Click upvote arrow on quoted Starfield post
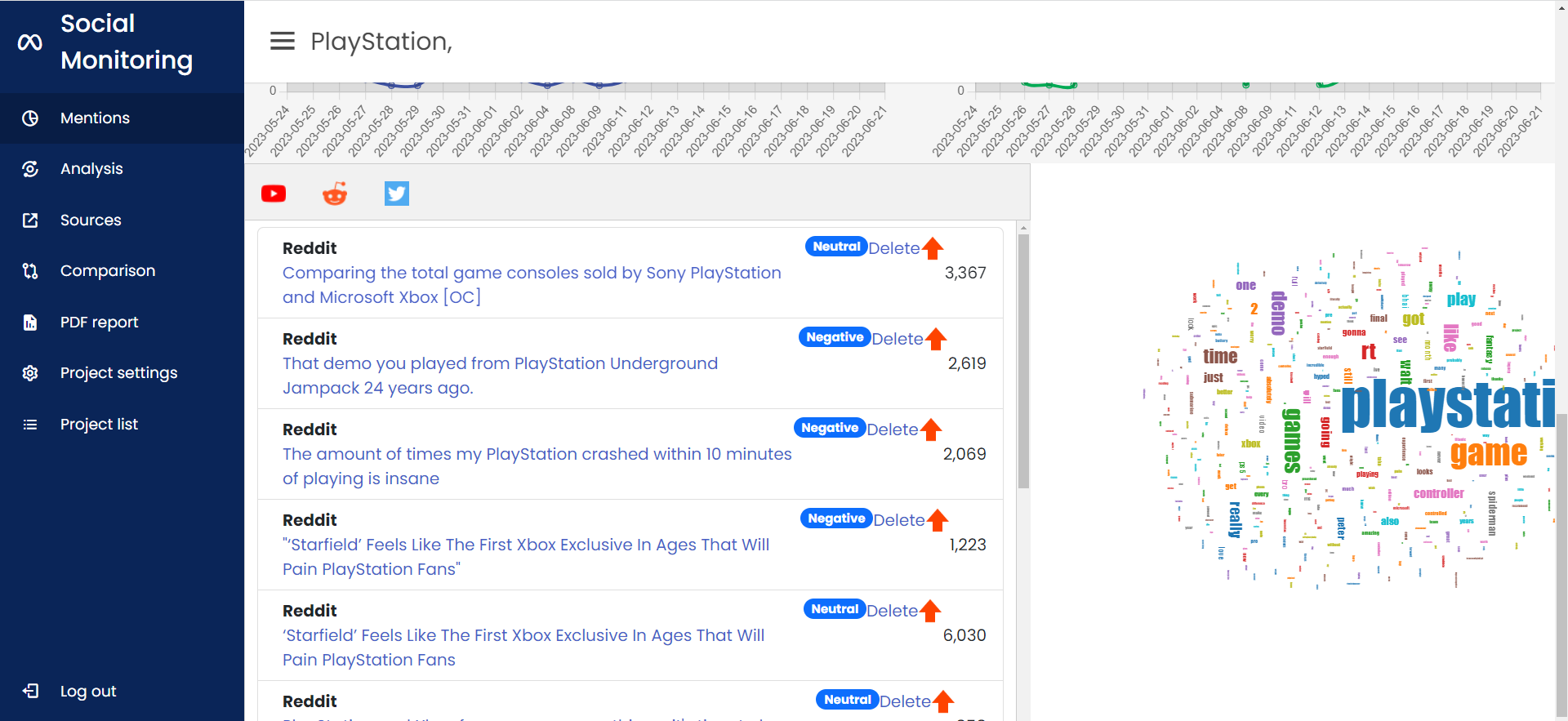 [x=938, y=520]
